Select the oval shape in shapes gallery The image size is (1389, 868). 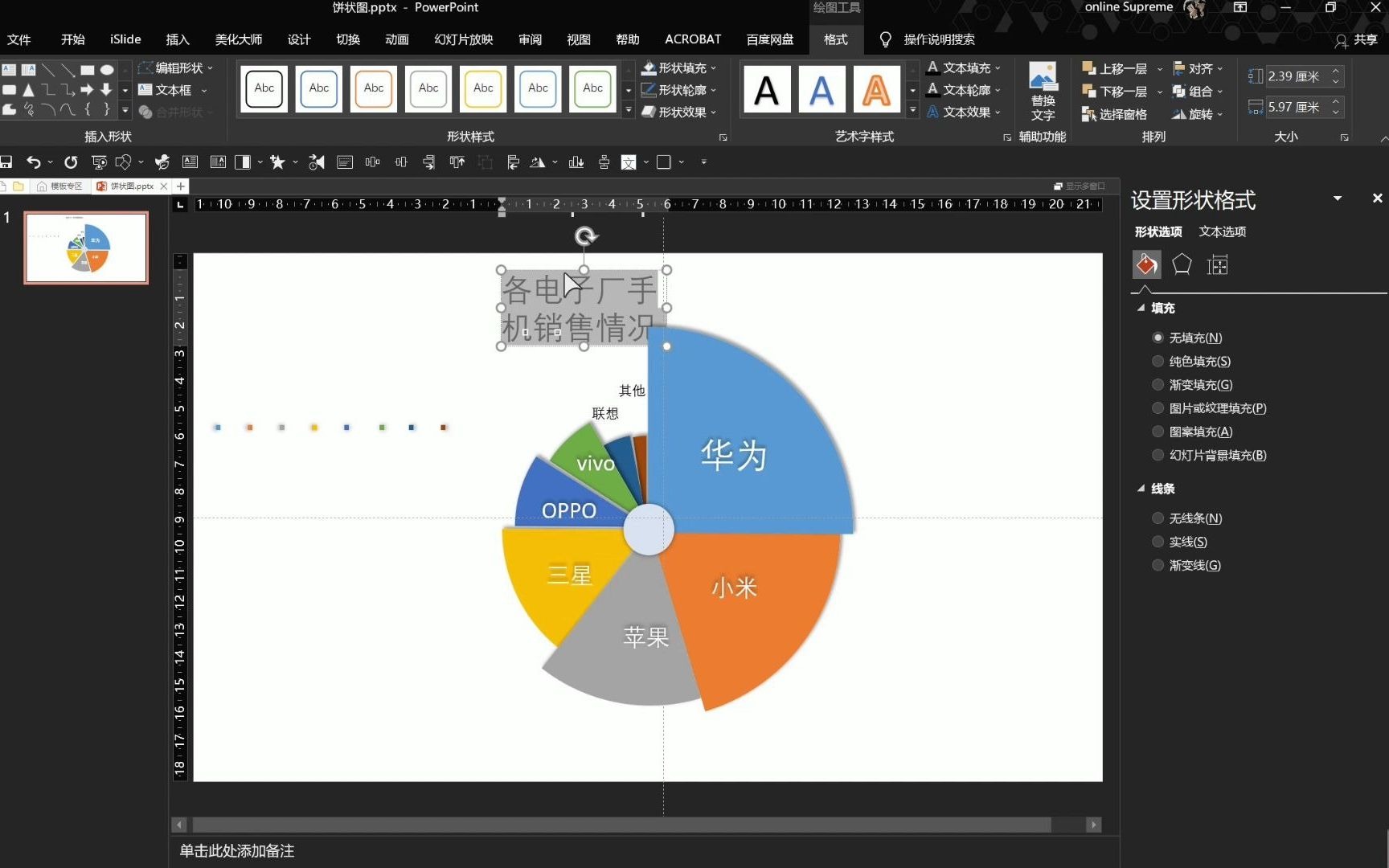click(x=107, y=70)
